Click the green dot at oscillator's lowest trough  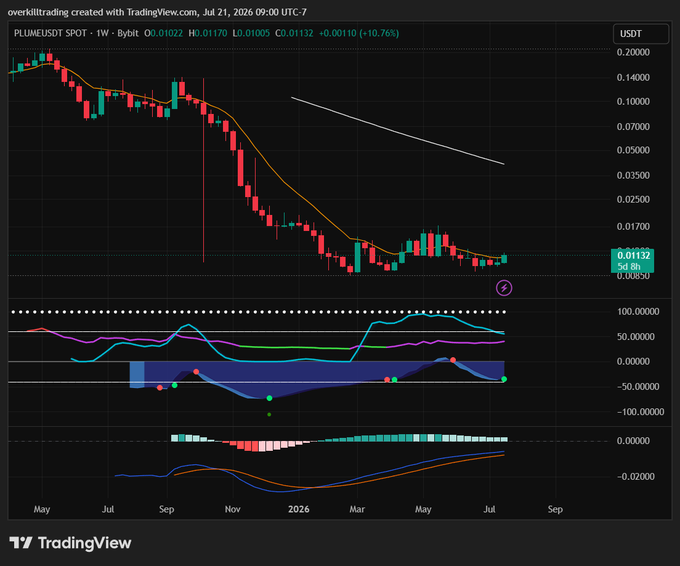[269, 398]
